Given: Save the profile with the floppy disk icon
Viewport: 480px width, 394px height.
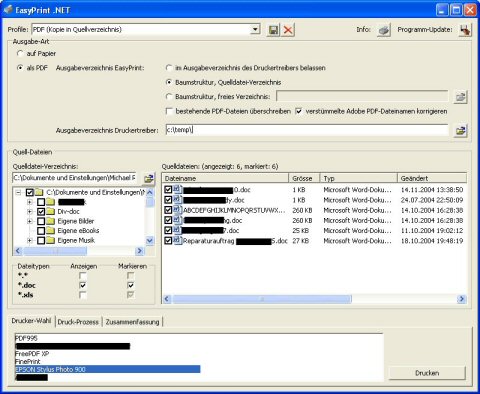Looking at the screenshot, I should [273, 30].
